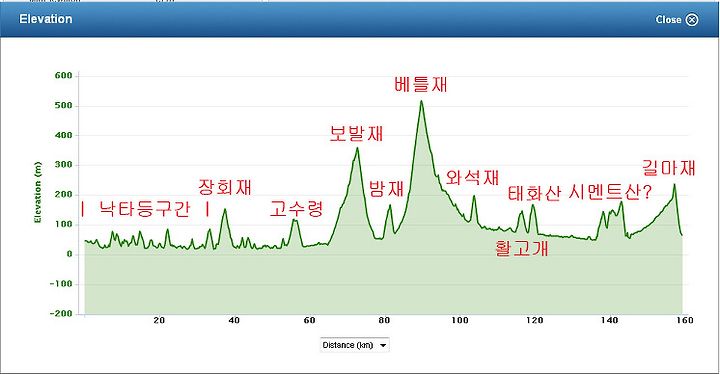Click the 500 elevation axis label
This screenshot has height=374, width=720.
(63, 106)
